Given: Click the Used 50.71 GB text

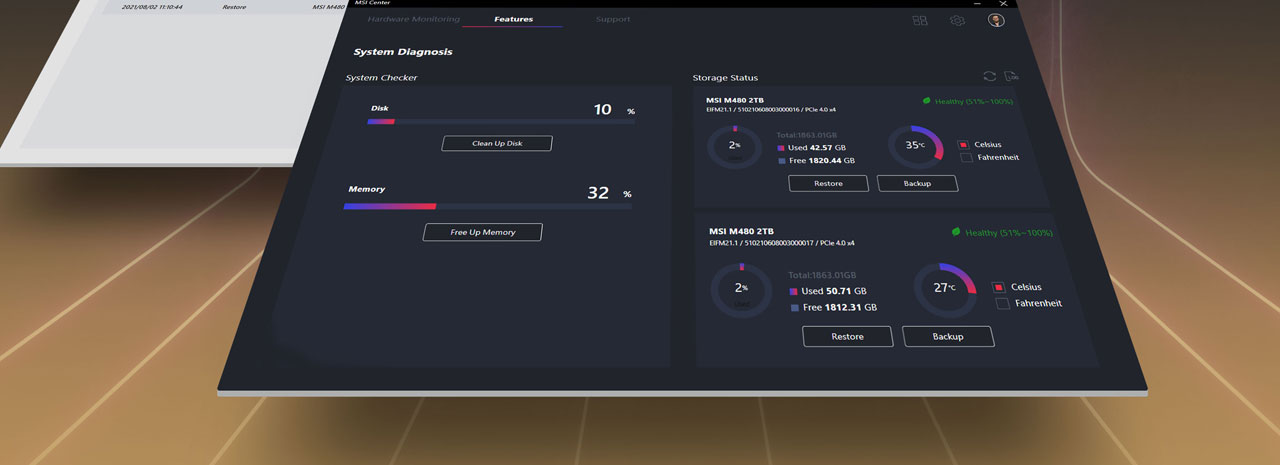Looking at the screenshot, I should pyautogui.click(x=833, y=291).
